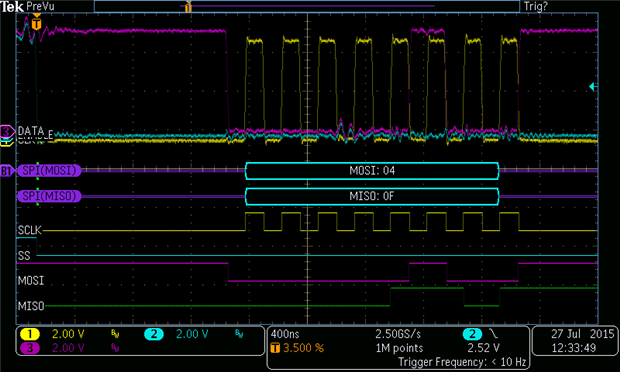This screenshot has height=372, width=620.
Task: Click the Trigger Frequency < 10 Hz readout
Action: [462, 362]
